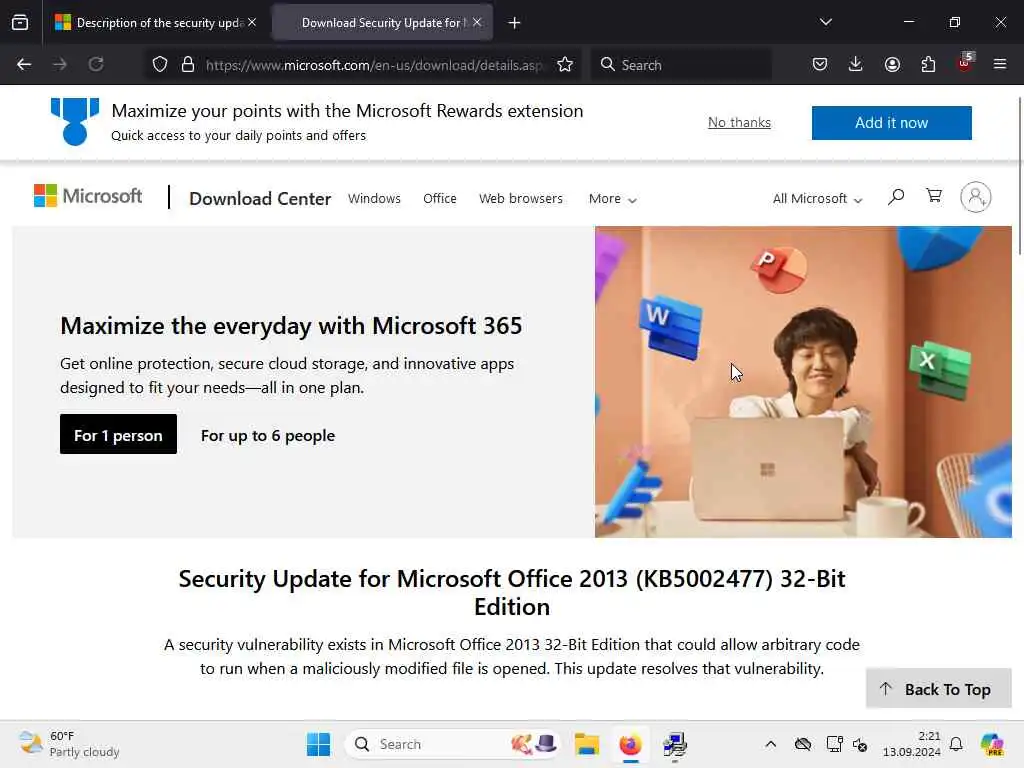Open the Firefox hamburger application menu
1024x768 pixels.
(1000, 64)
